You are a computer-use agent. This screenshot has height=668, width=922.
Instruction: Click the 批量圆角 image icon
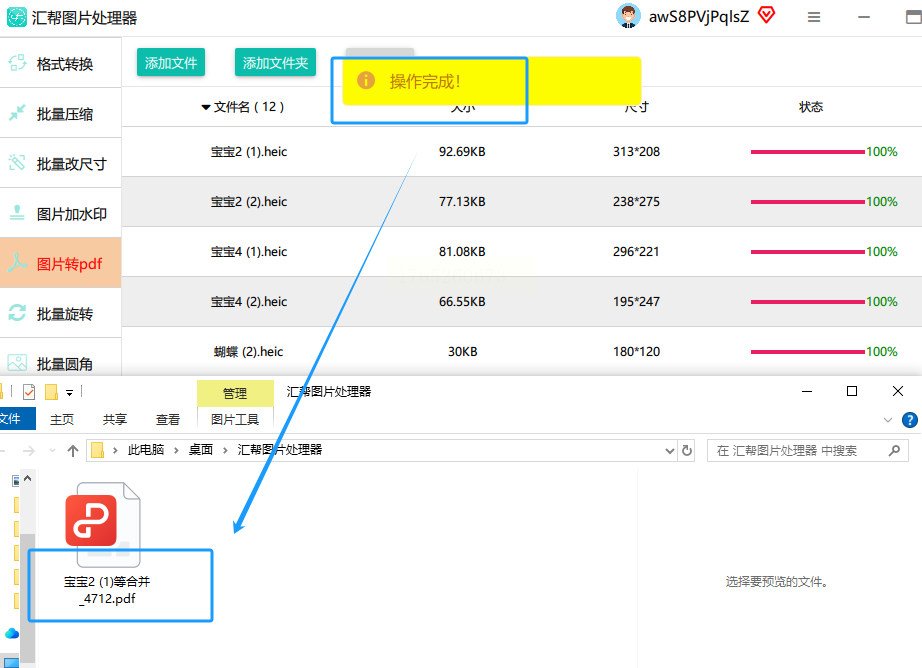tap(17, 363)
